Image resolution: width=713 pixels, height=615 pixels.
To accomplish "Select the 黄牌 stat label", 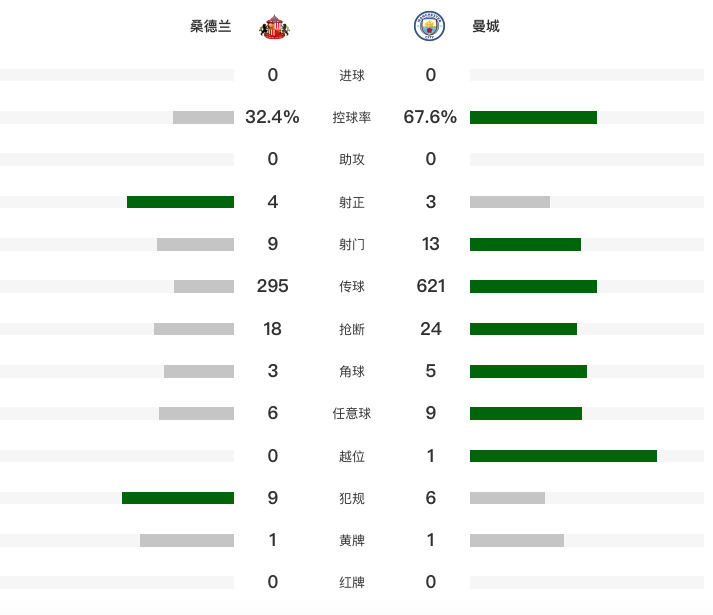I will pos(352,540).
